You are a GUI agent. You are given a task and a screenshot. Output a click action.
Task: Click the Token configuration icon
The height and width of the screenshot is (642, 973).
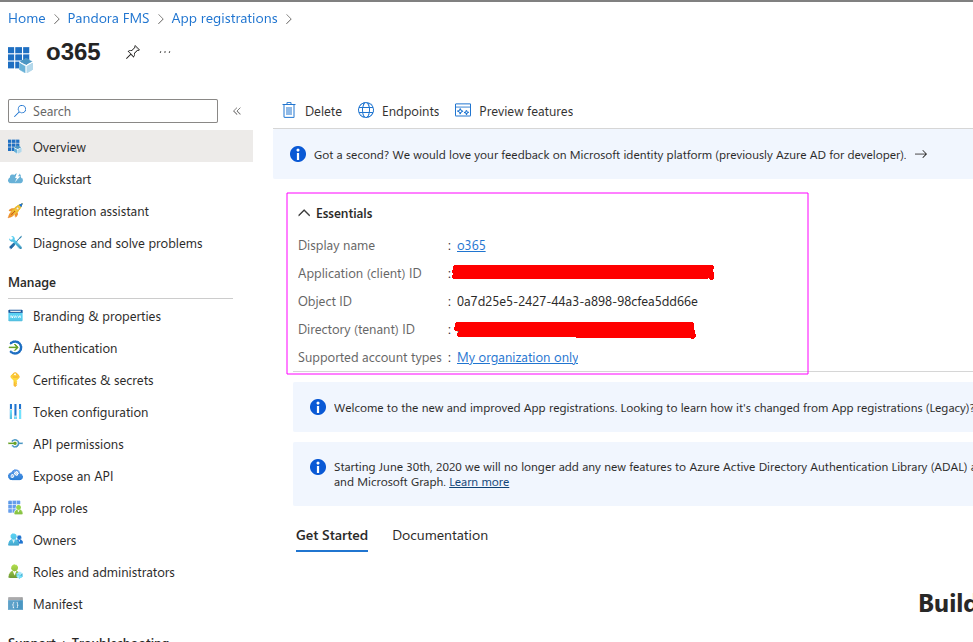15,412
